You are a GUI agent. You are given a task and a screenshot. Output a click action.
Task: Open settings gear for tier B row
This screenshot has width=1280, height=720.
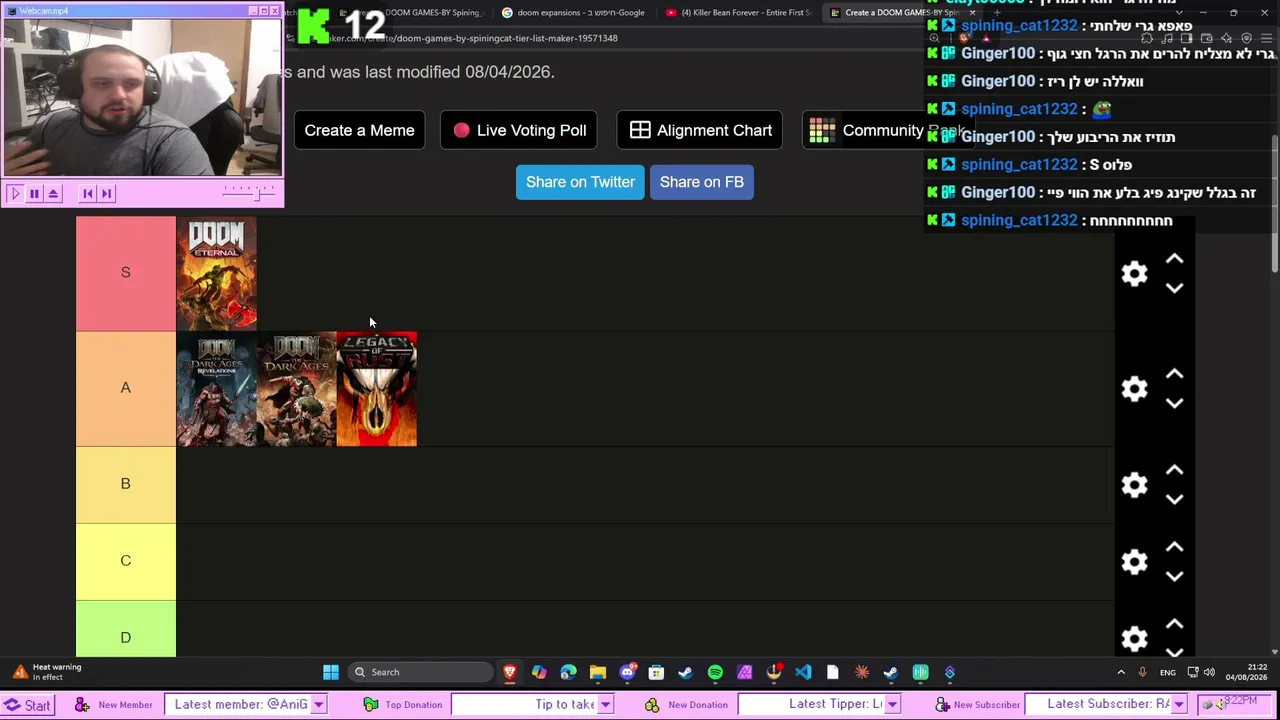tap(1134, 485)
